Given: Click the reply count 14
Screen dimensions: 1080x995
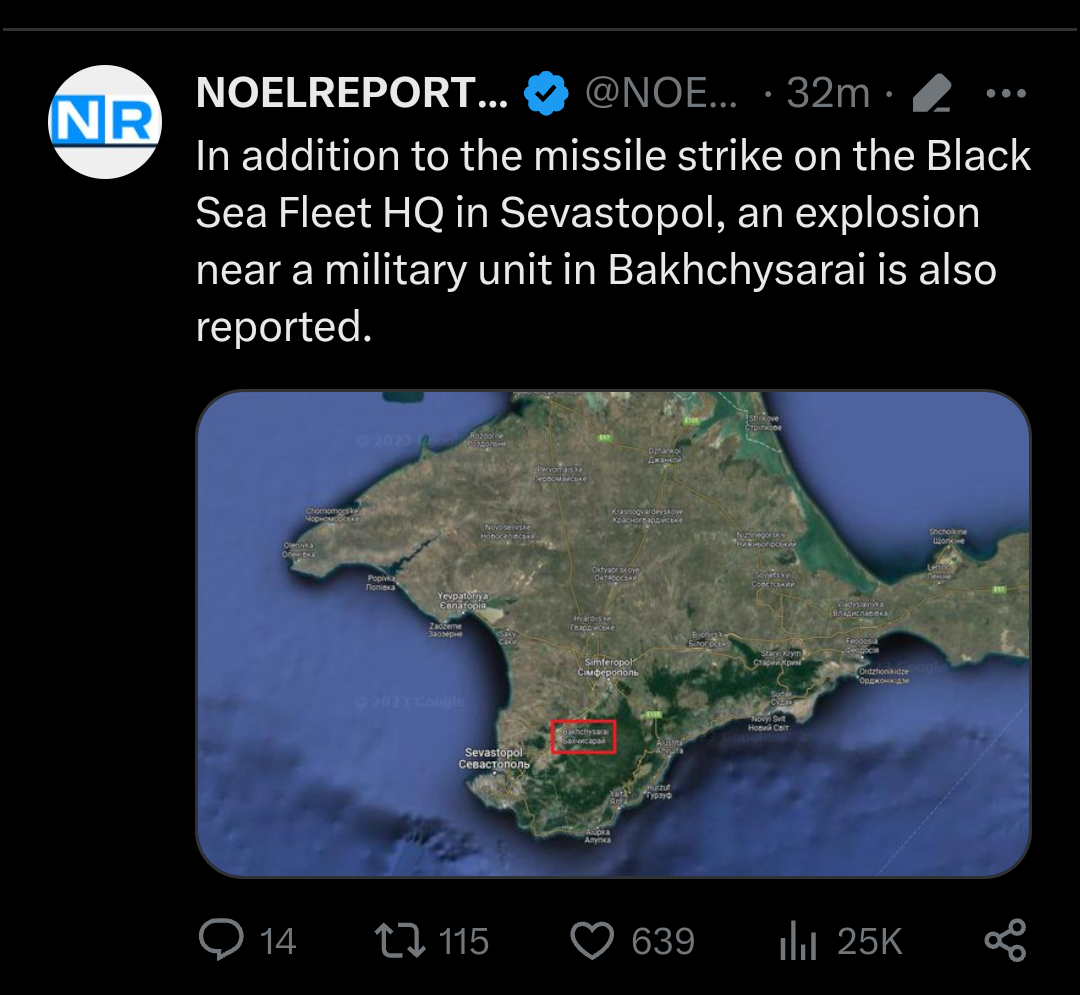Looking at the screenshot, I should tap(278, 941).
